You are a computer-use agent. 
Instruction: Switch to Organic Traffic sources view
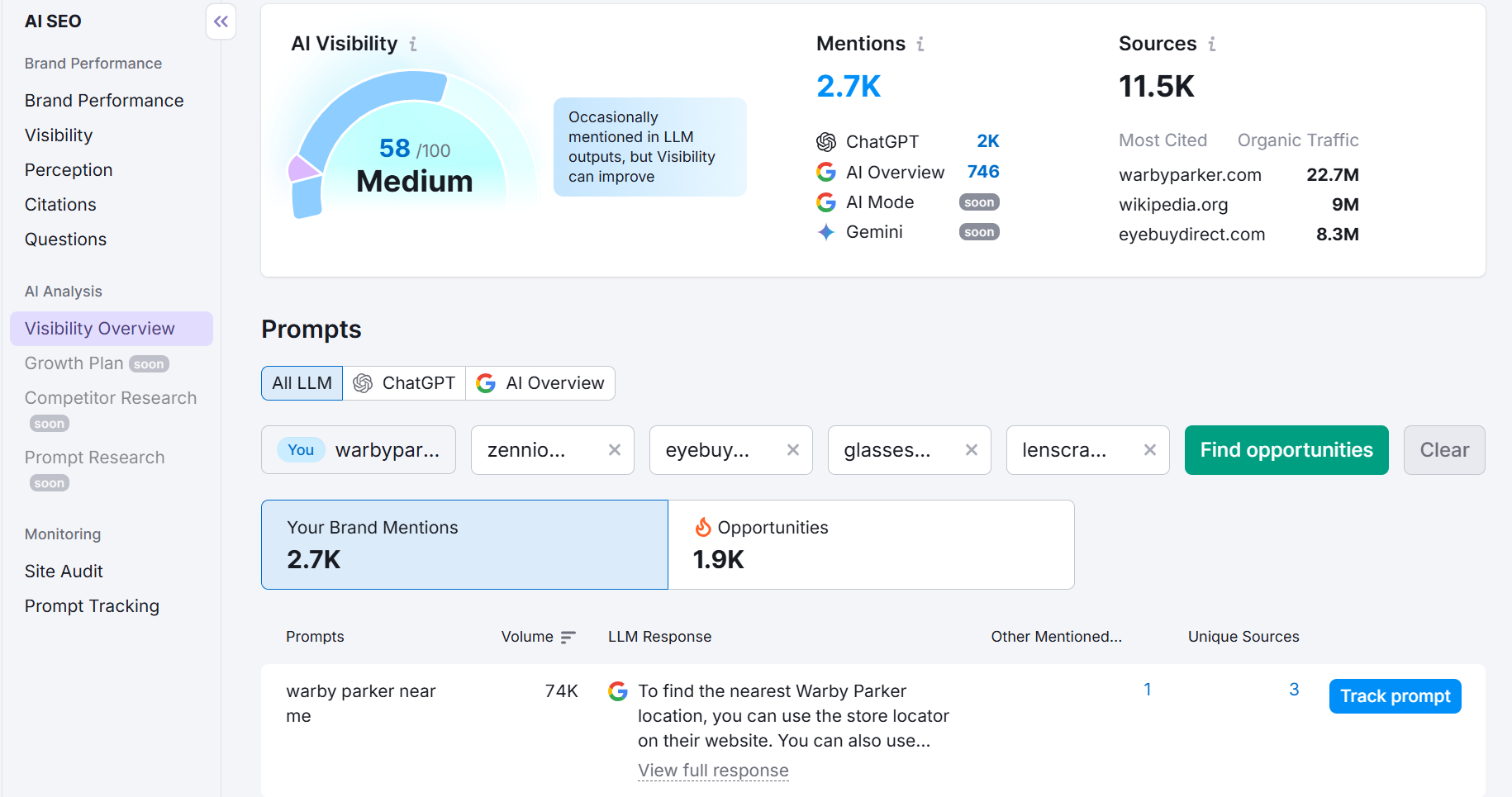pyautogui.click(x=1297, y=140)
